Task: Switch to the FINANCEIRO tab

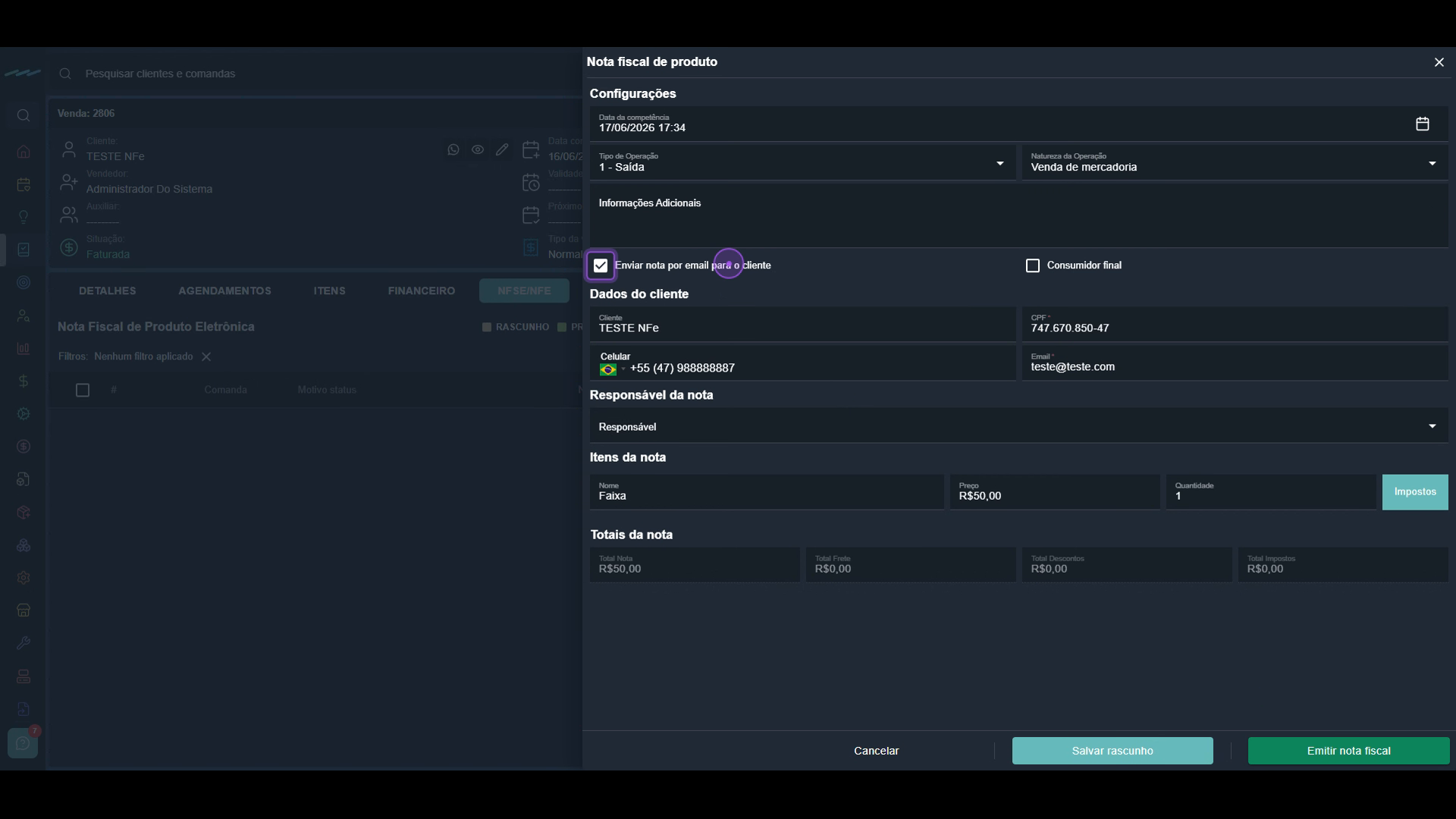Action: click(x=422, y=290)
